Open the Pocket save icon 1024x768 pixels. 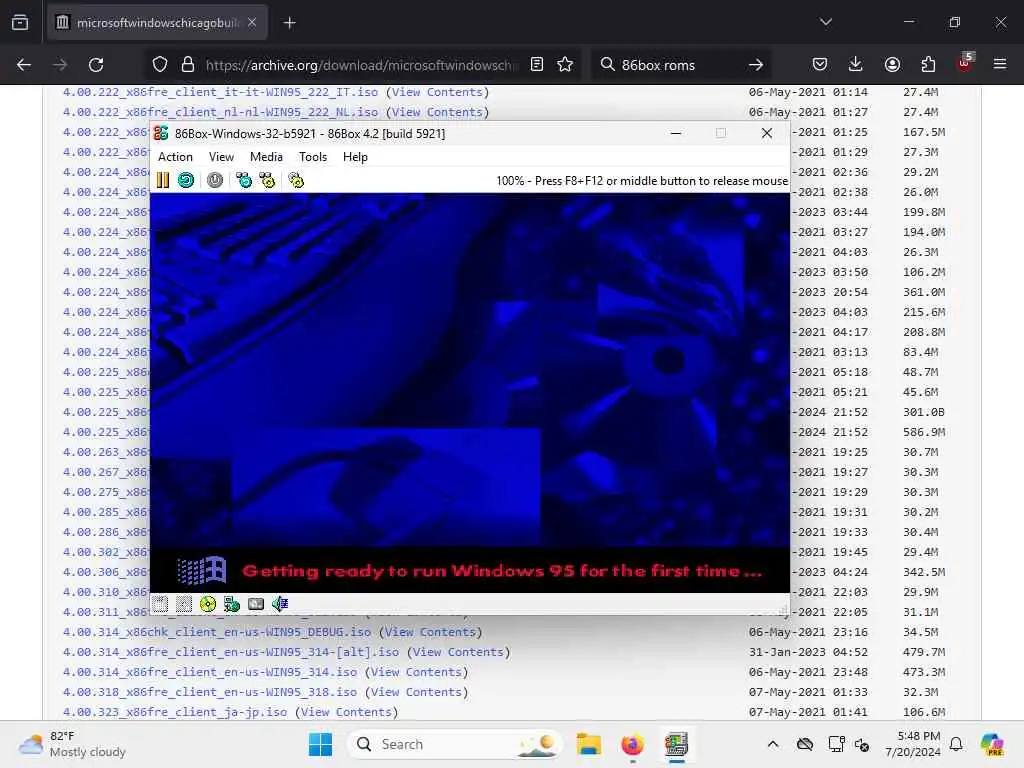pyautogui.click(x=820, y=65)
